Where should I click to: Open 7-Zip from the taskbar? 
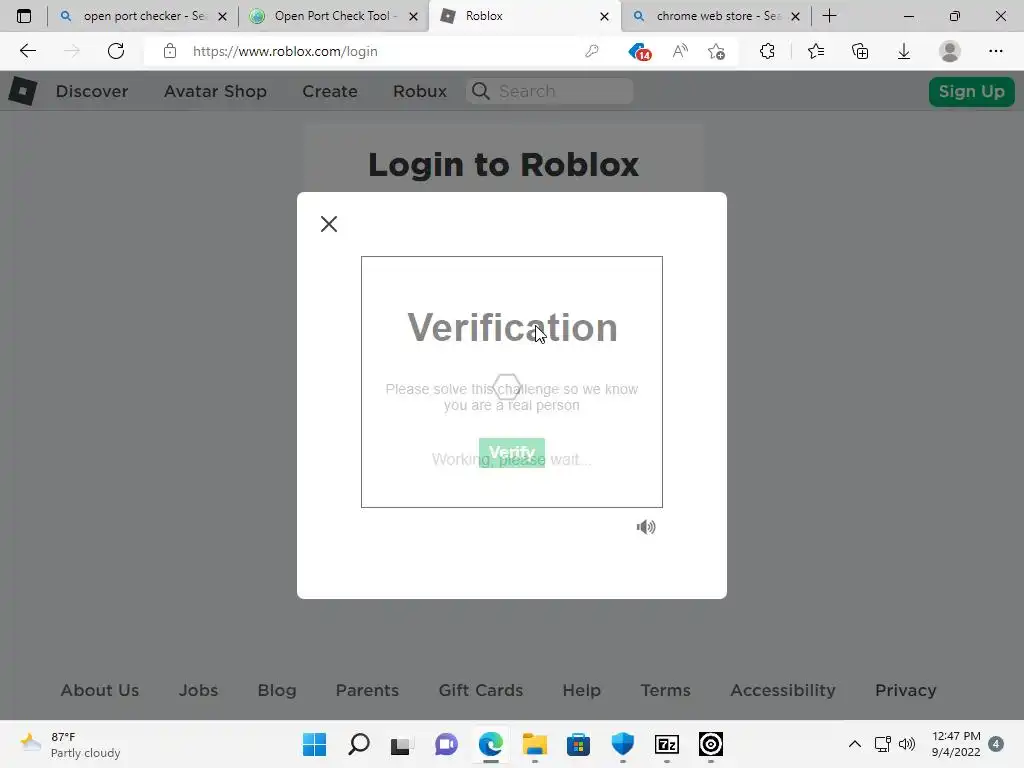[x=667, y=744]
